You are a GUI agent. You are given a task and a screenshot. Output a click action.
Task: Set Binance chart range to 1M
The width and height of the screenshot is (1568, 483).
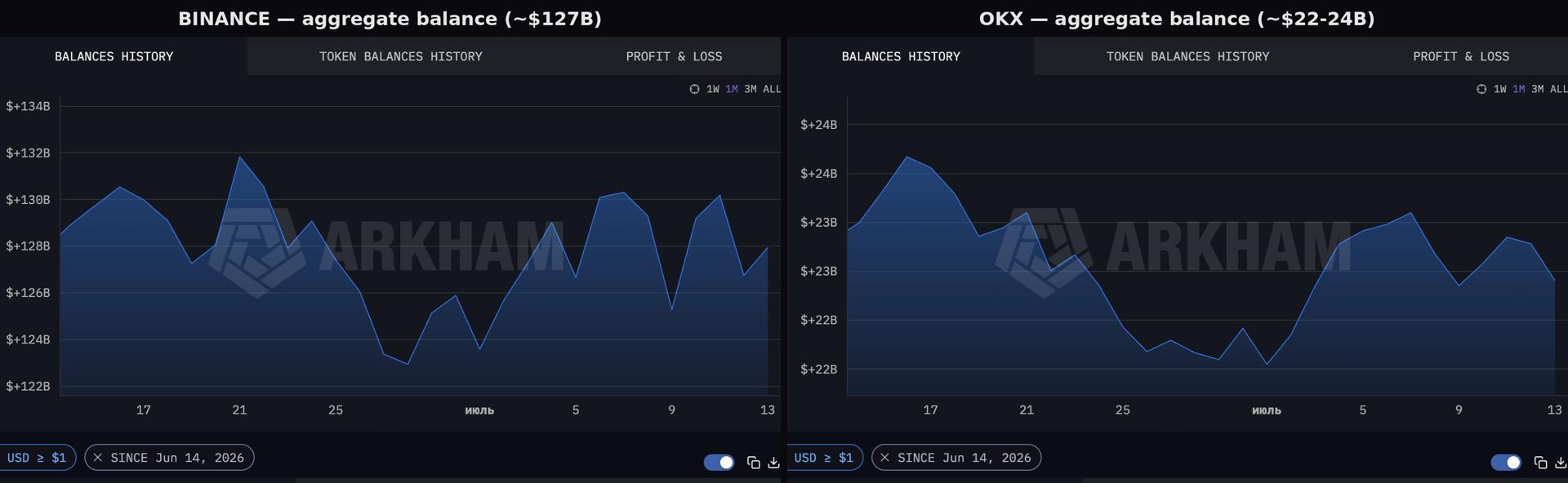tap(732, 89)
